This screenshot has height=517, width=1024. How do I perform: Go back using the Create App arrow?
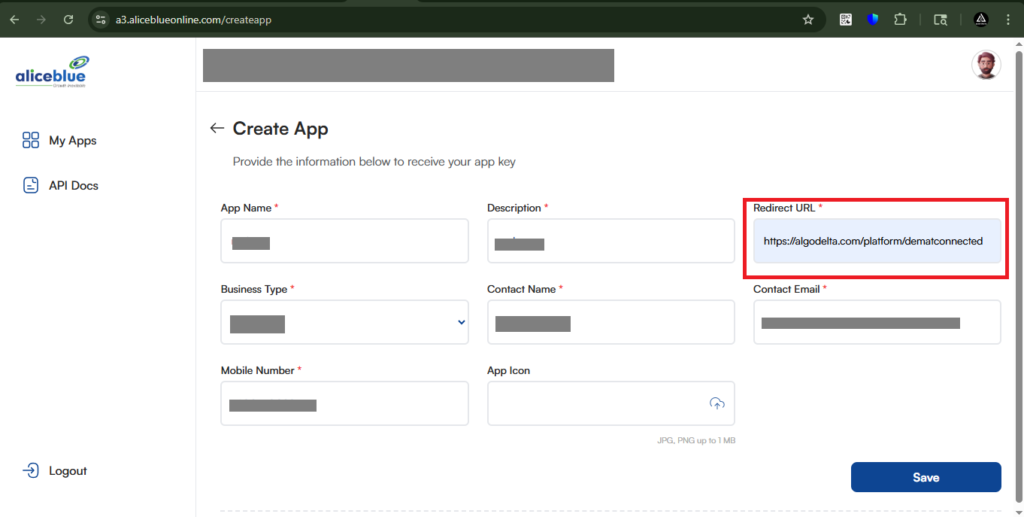[x=216, y=129]
